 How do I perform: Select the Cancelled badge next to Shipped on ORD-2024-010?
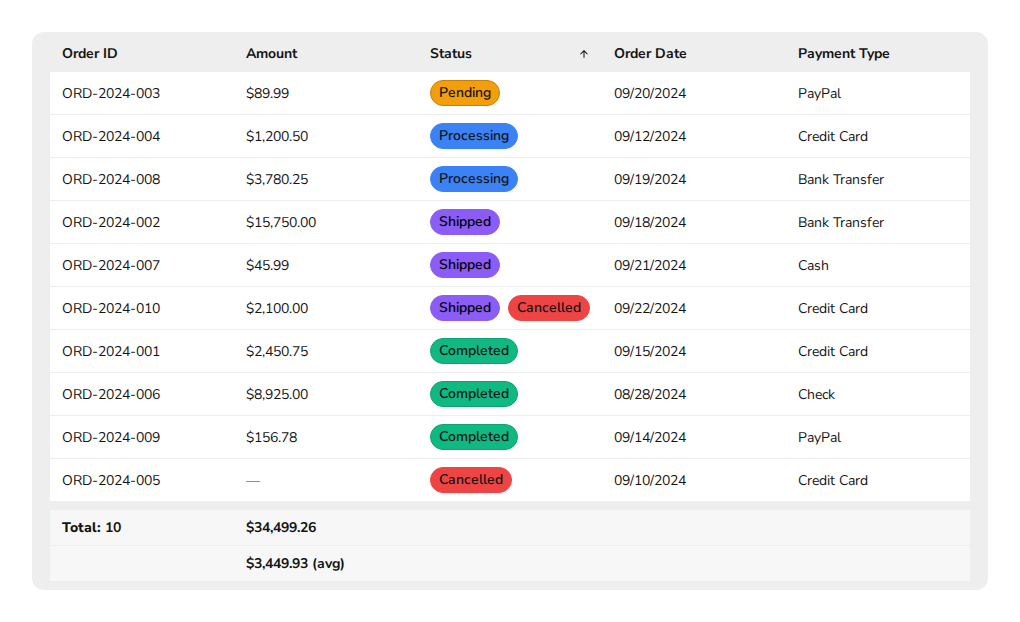[x=548, y=308]
